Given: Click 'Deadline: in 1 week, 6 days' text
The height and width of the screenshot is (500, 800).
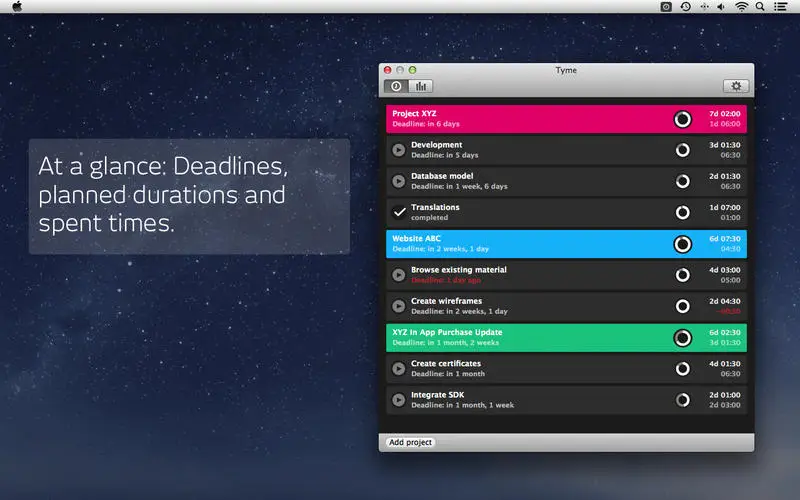Looking at the screenshot, I should (459, 186).
